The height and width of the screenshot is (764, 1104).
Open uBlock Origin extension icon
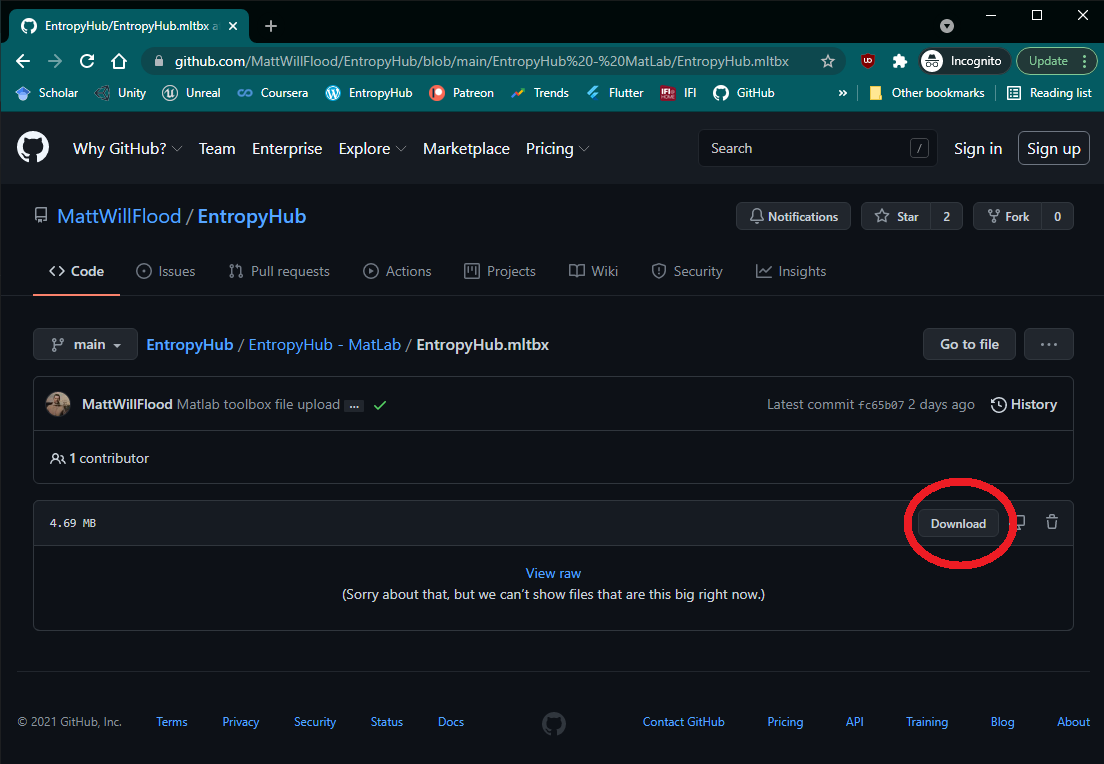pos(867,61)
